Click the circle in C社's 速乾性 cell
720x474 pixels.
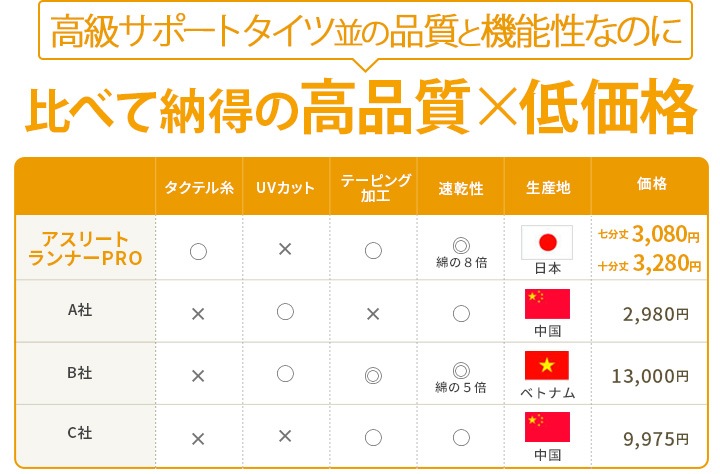tap(461, 437)
